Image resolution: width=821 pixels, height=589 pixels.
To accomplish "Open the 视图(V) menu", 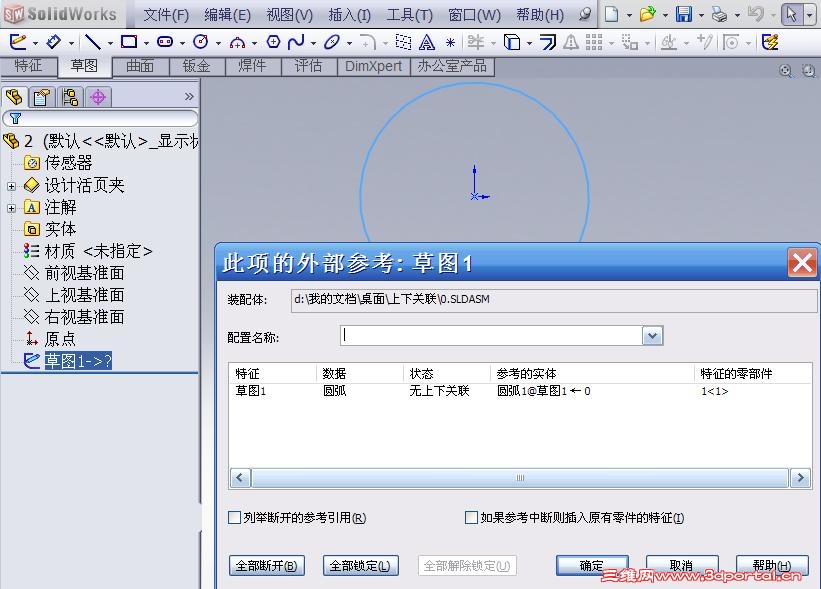I will point(290,15).
